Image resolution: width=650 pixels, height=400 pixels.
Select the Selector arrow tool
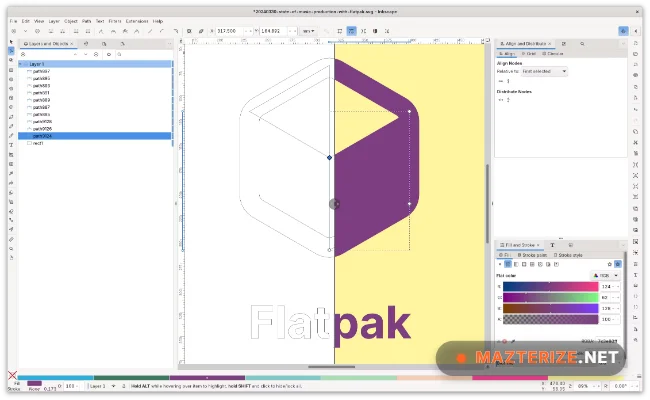(x=11, y=42)
